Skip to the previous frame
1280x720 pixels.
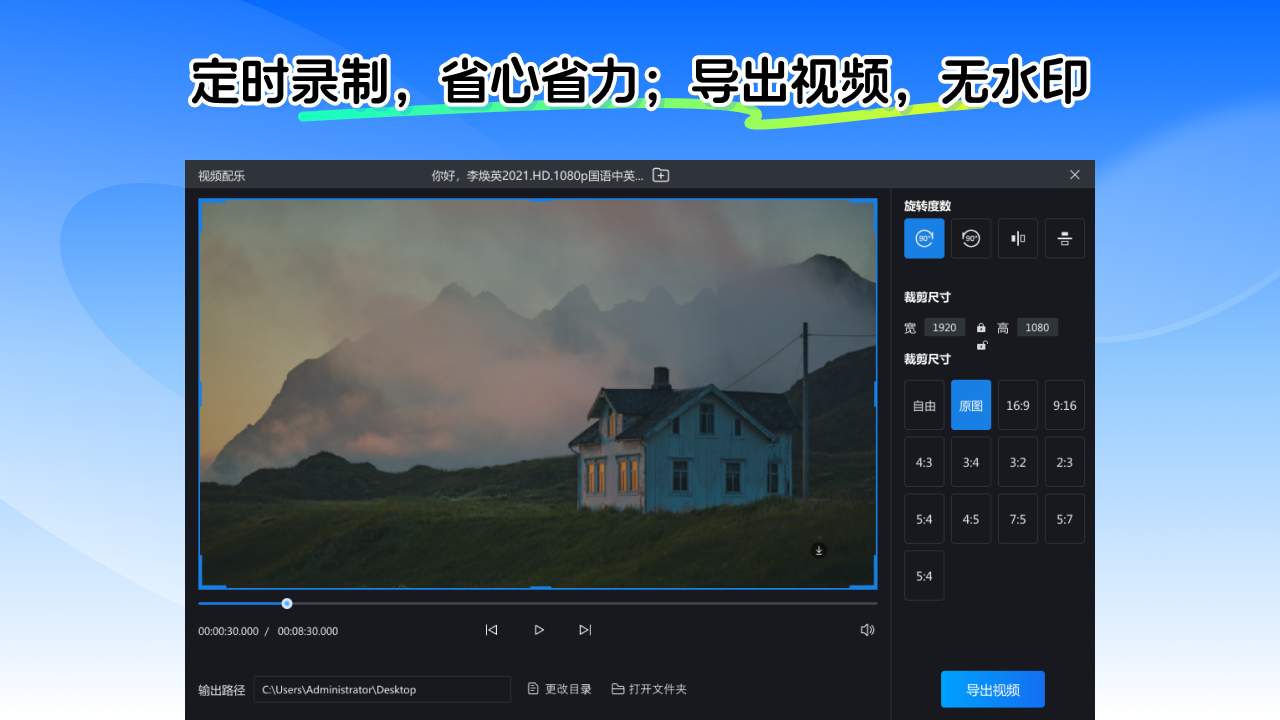click(x=491, y=630)
